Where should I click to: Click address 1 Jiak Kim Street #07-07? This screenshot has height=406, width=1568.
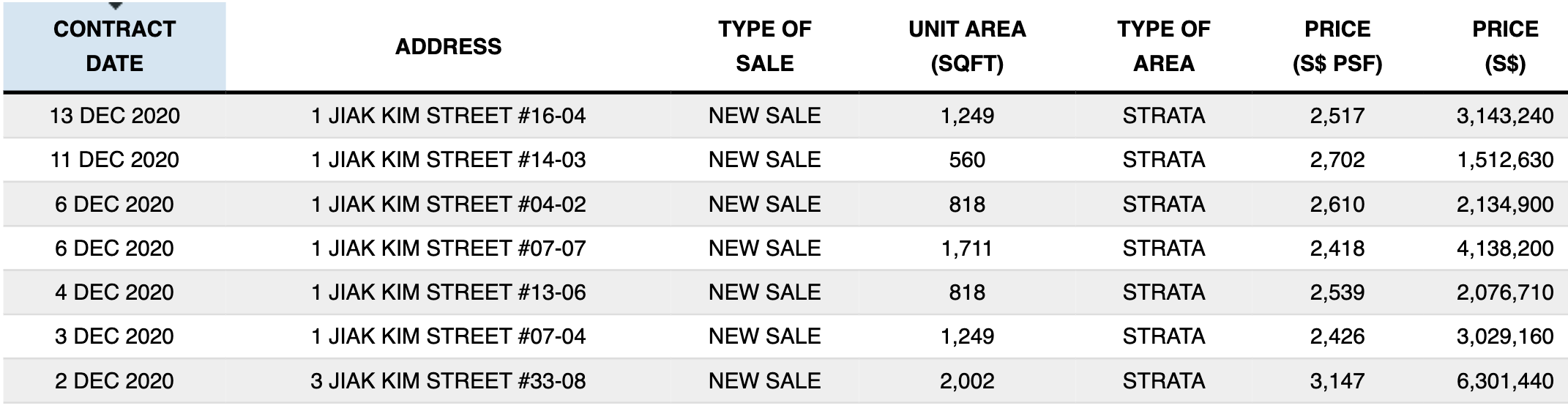point(448,248)
